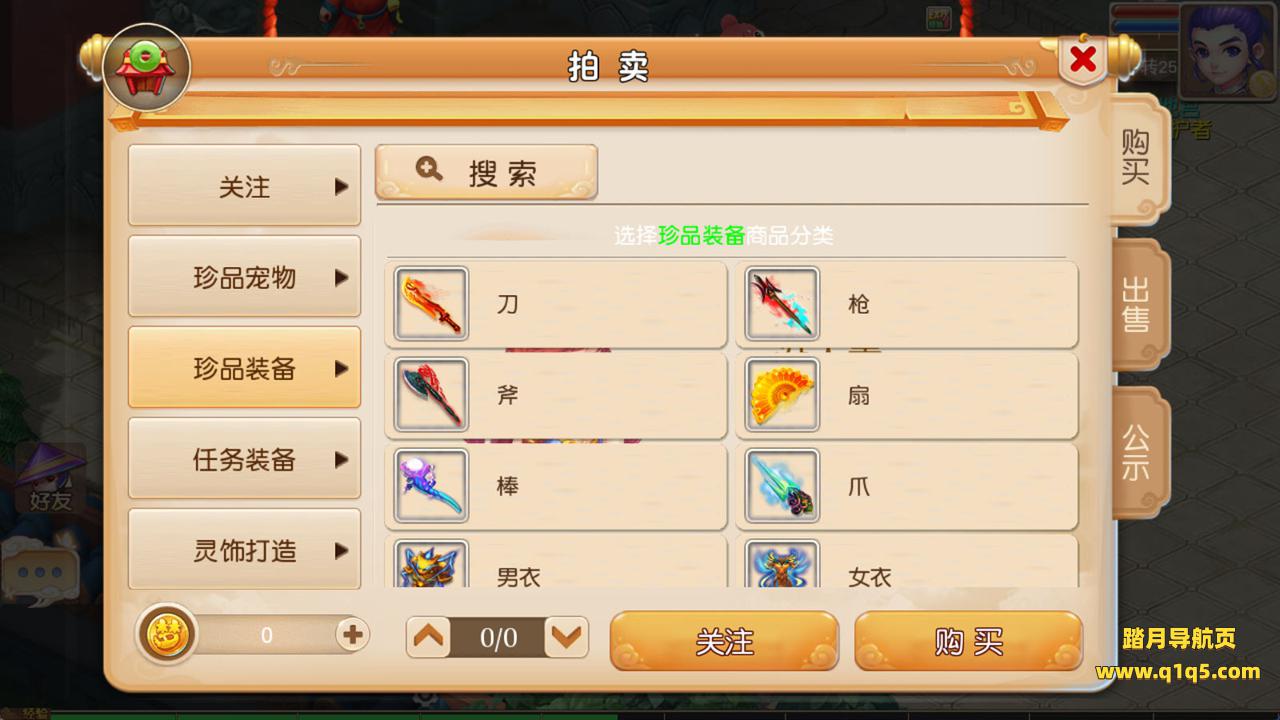Select the 棒 staff weapon icon

click(431, 486)
